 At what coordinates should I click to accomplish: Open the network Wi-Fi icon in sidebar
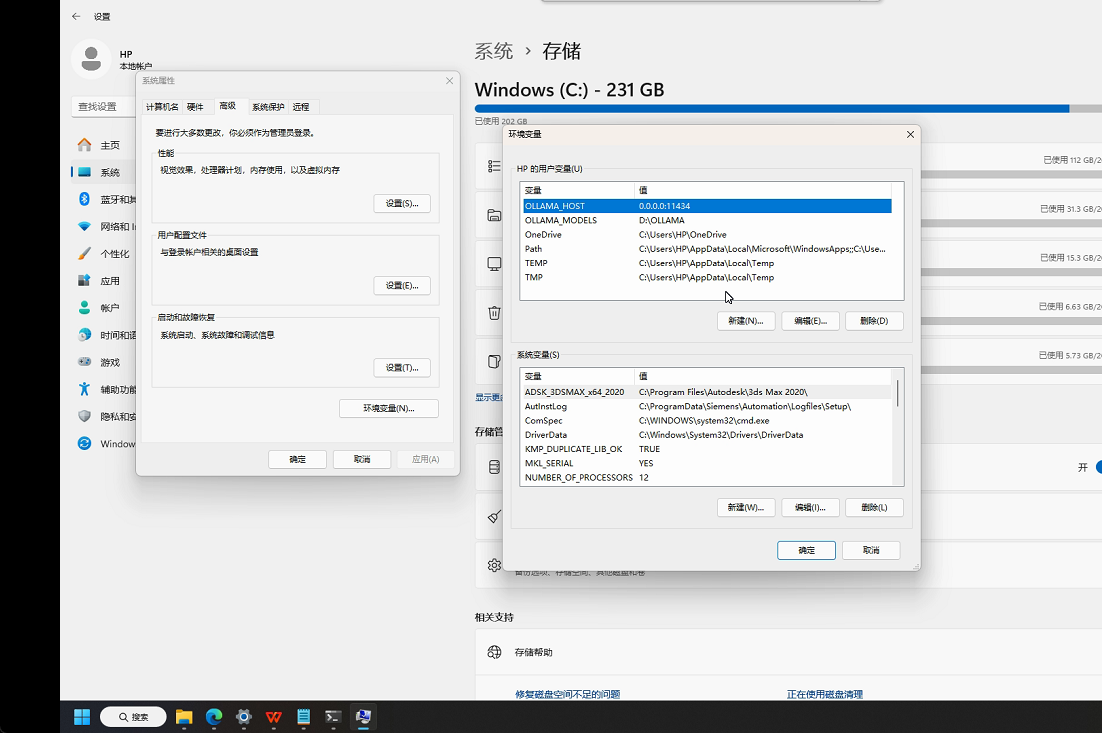tap(84, 226)
